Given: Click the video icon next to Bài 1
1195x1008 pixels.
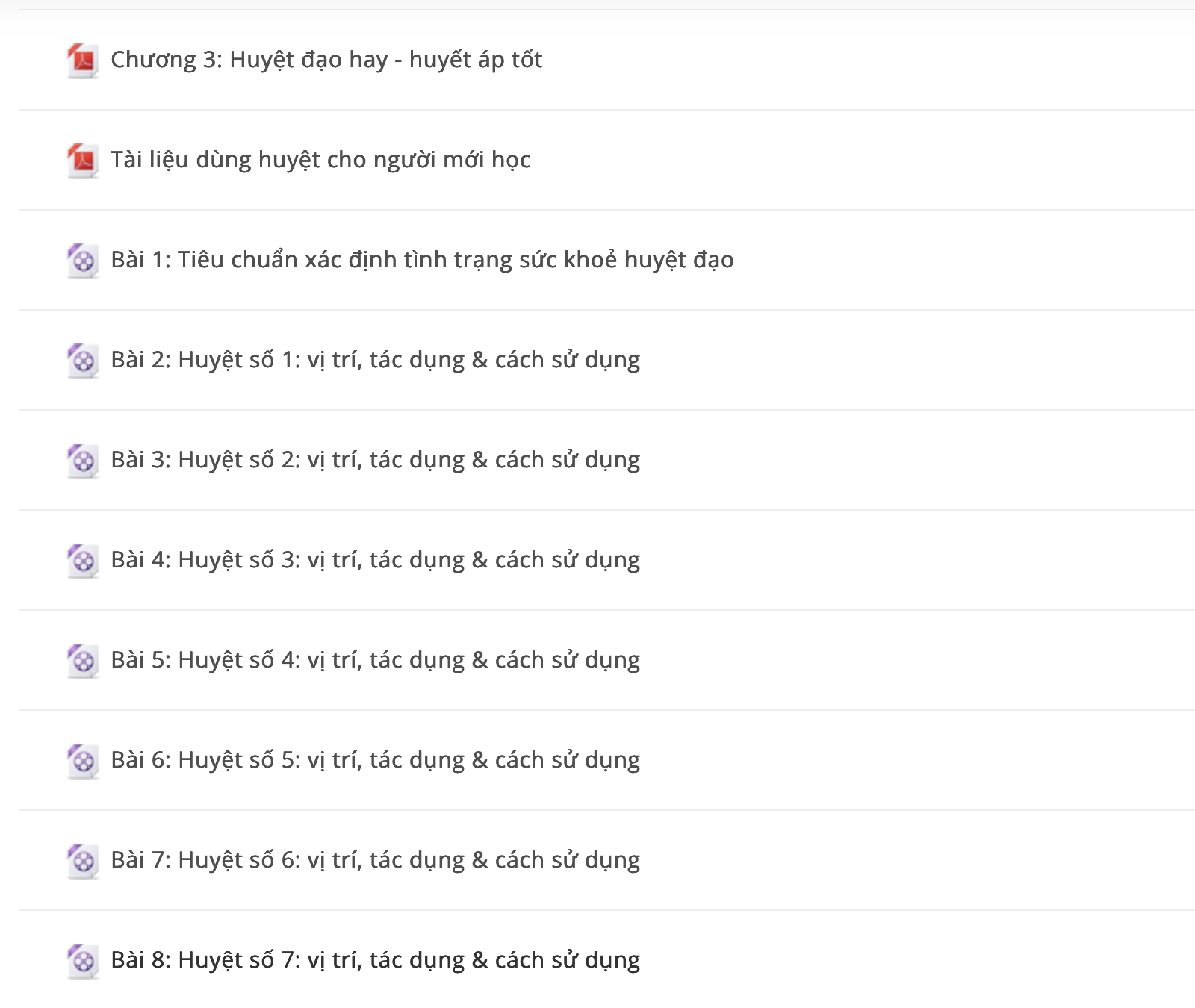Looking at the screenshot, I should coord(83,261).
